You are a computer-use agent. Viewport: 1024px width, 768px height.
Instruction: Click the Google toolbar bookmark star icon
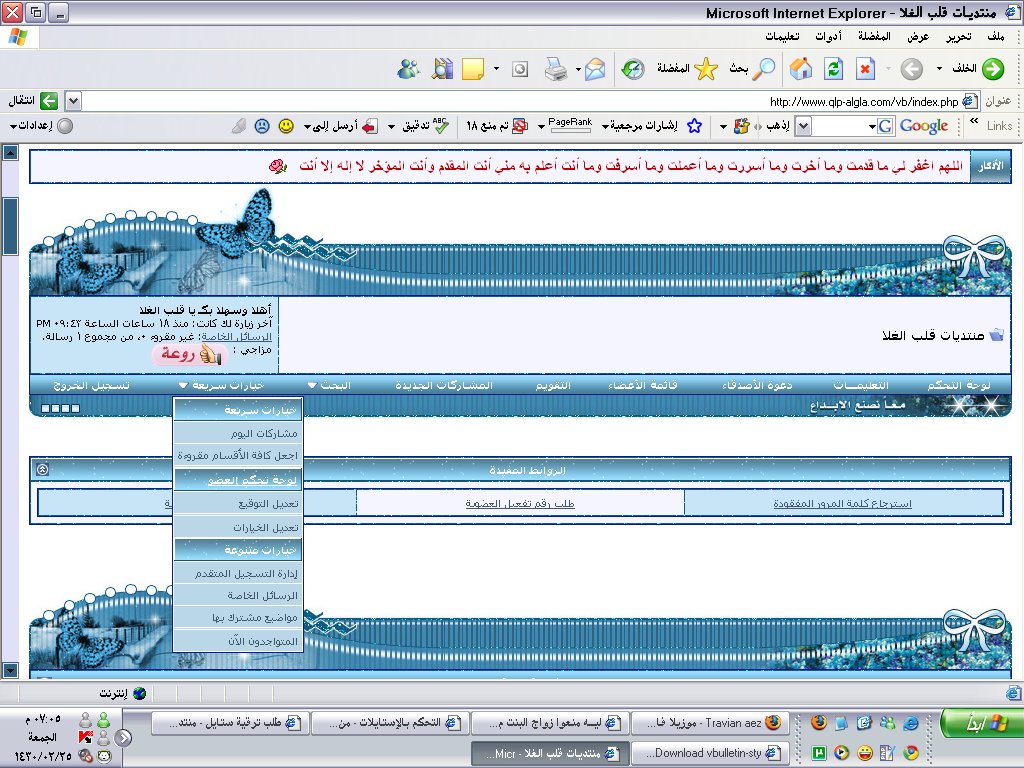[694, 127]
